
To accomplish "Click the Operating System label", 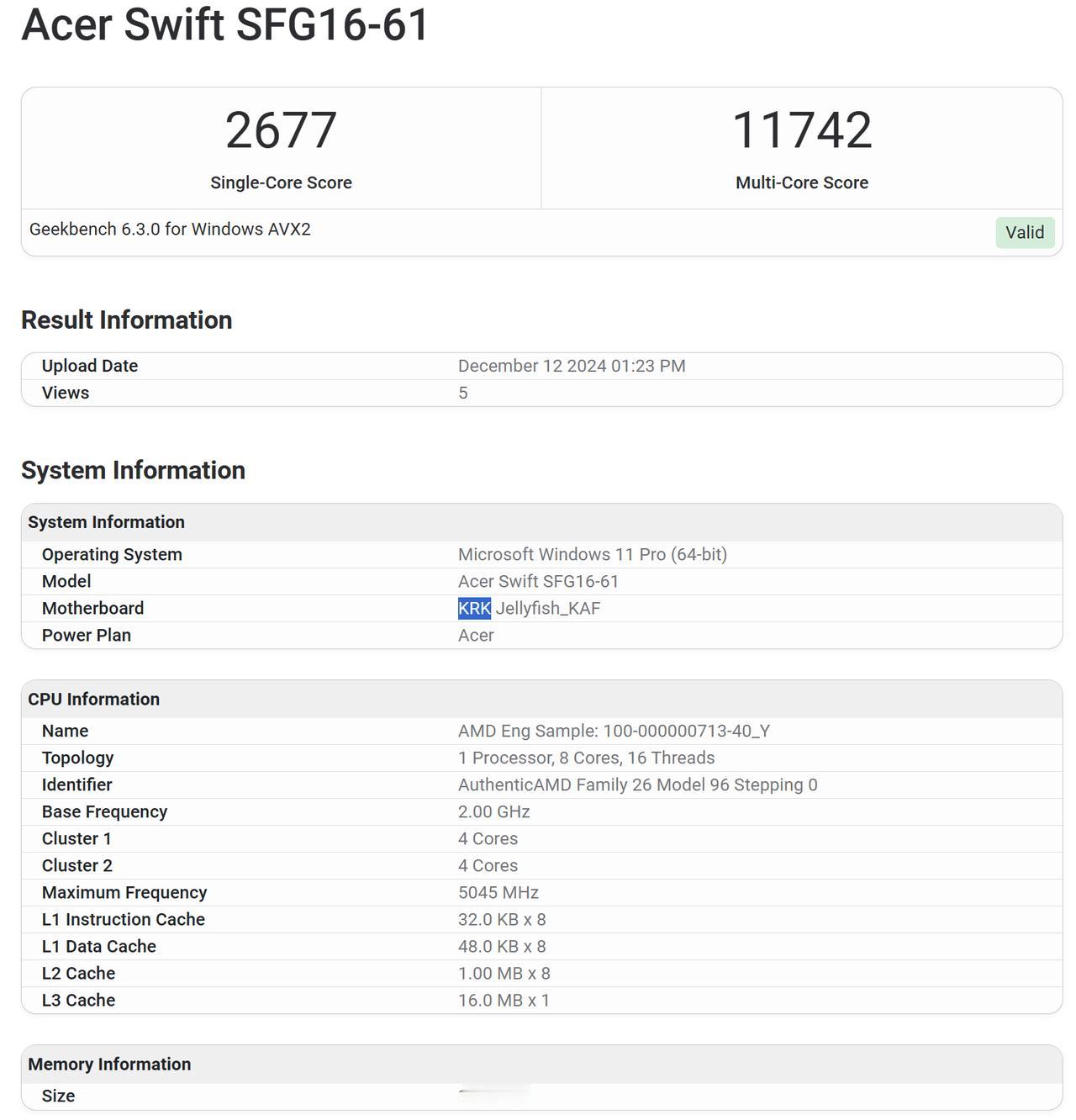I will [112, 554].
